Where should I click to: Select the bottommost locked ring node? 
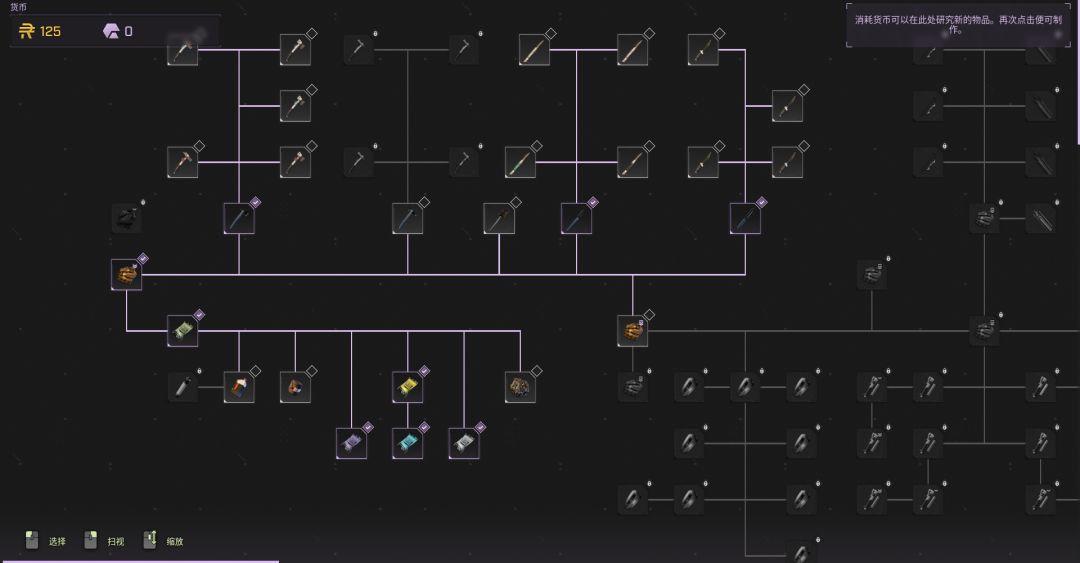[800, 553]
